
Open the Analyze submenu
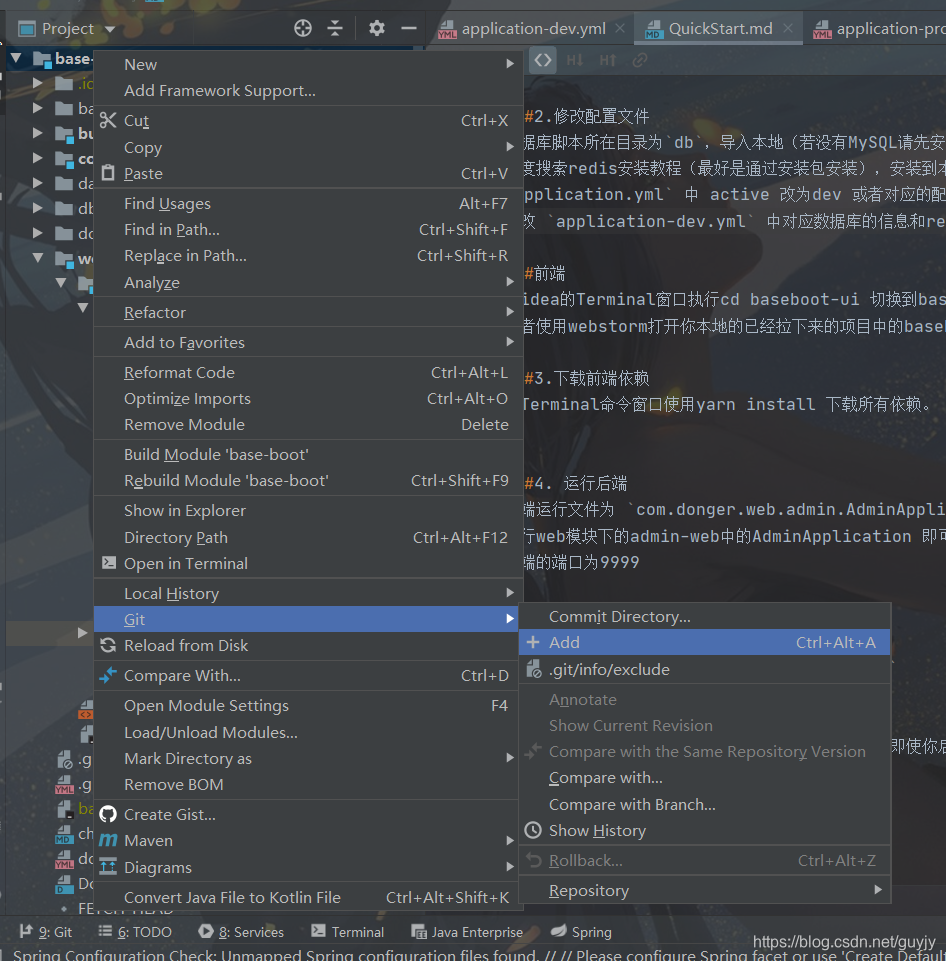[x=308, y=283]
